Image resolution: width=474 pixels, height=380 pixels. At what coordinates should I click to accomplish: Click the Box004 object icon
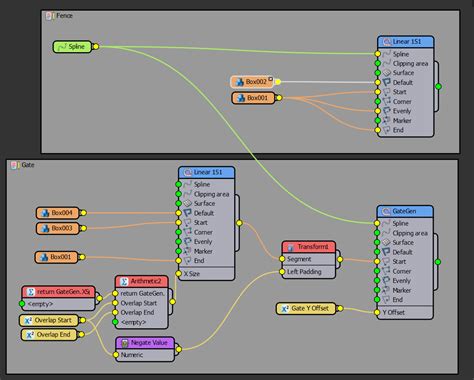click(x=45, y=213)
